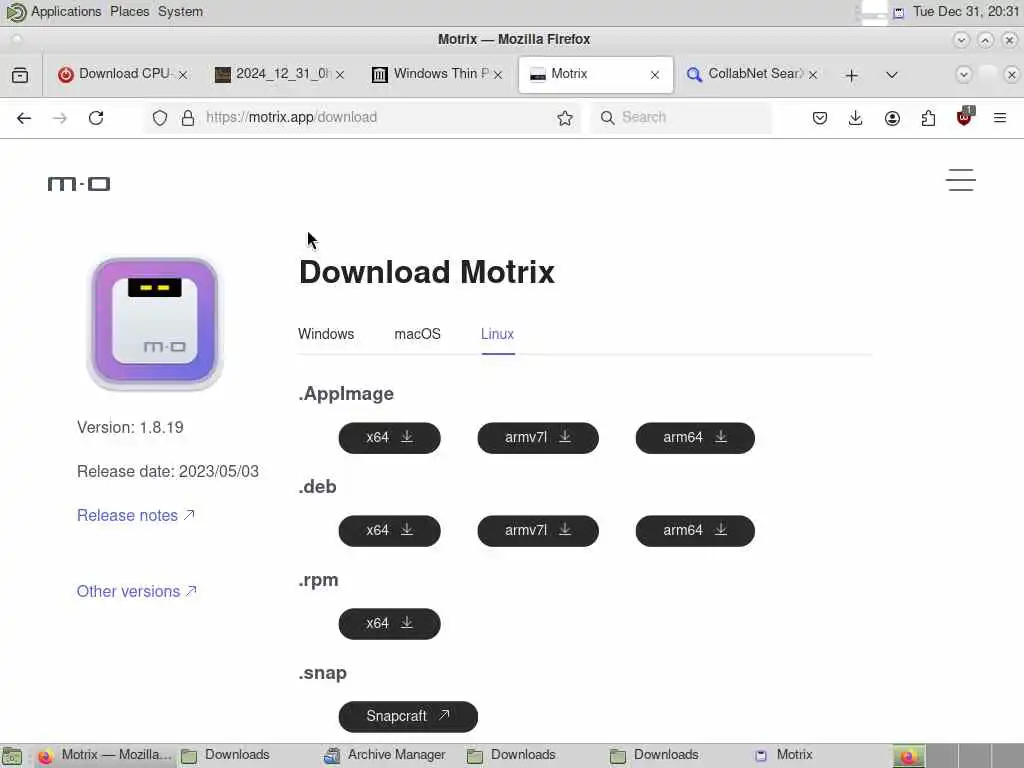Open the System menu
This screenshot has height=768, width=1024.
[x=180, y=12]
